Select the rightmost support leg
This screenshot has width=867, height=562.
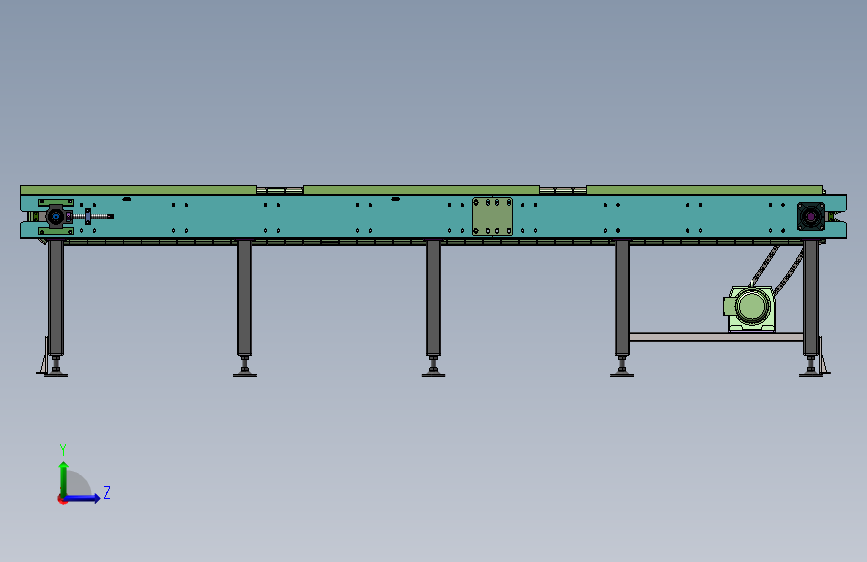(x=811, y=298)
